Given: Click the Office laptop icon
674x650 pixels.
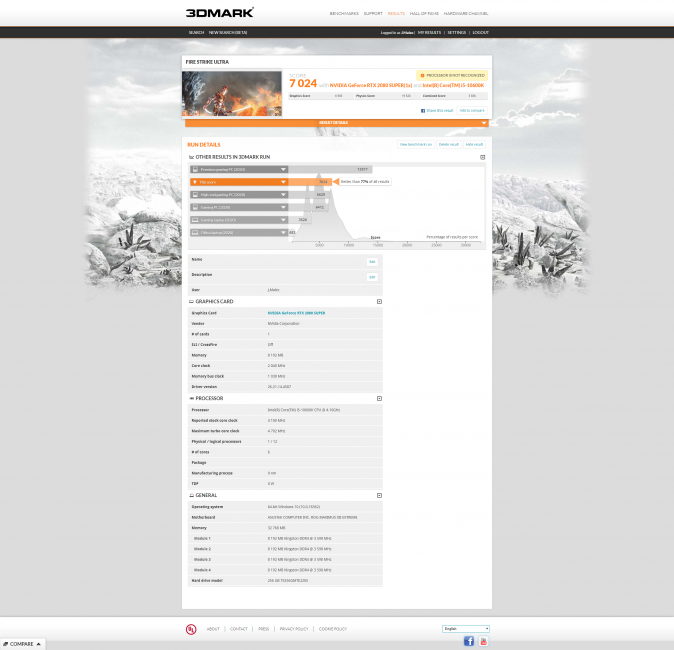Looking at the screenshot, I should click(195, 233).
